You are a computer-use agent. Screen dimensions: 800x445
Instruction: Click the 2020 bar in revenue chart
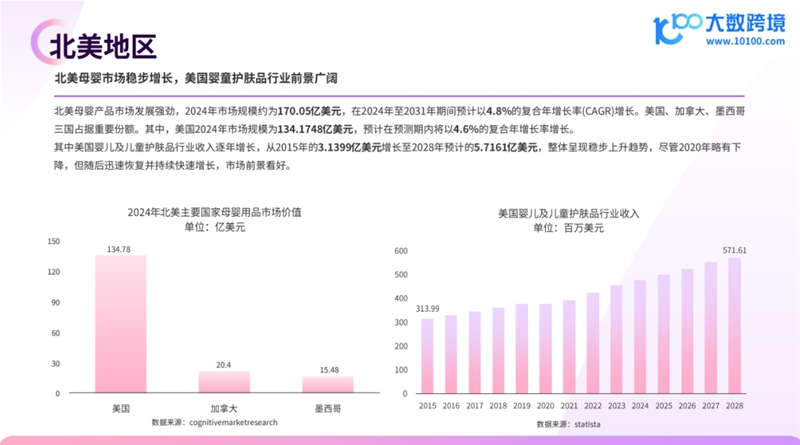[545, 352]
